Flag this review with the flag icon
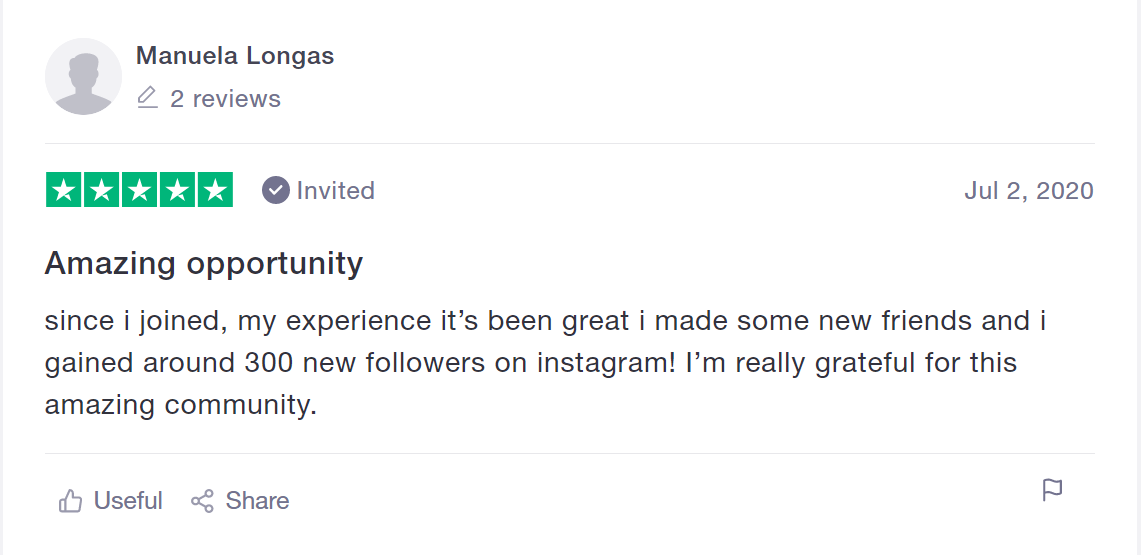The height and width of the screenshot is (555, 1141). point(1052,490)
